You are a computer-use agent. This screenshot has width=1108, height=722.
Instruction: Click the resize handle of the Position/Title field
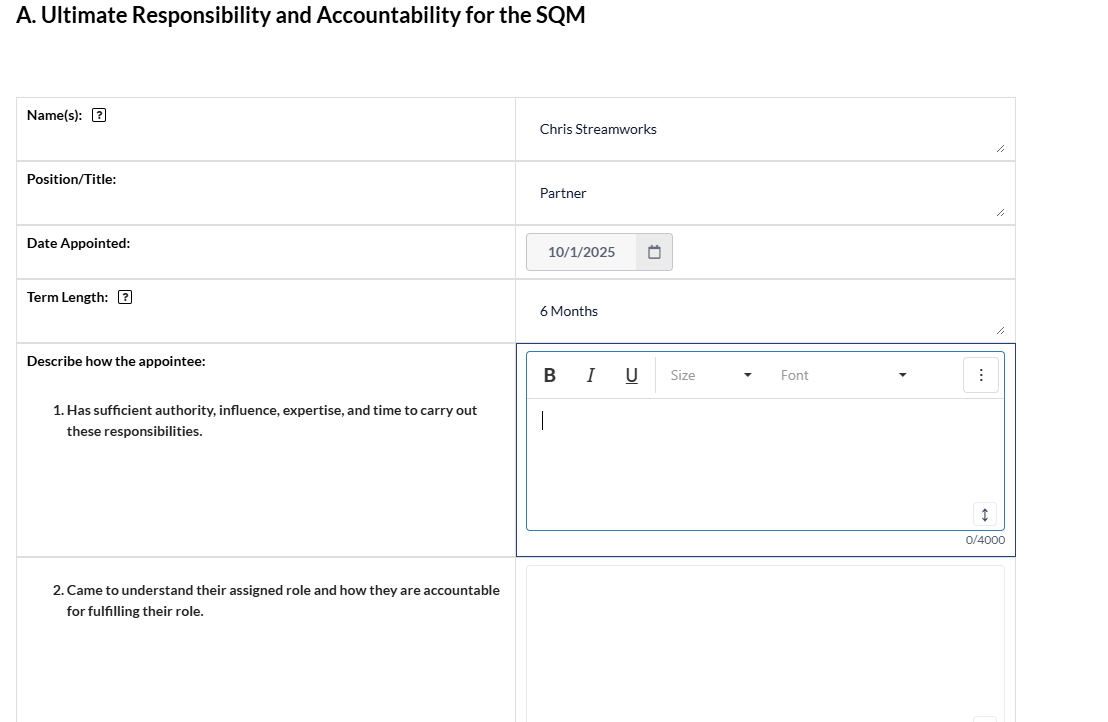coord(999,213)
